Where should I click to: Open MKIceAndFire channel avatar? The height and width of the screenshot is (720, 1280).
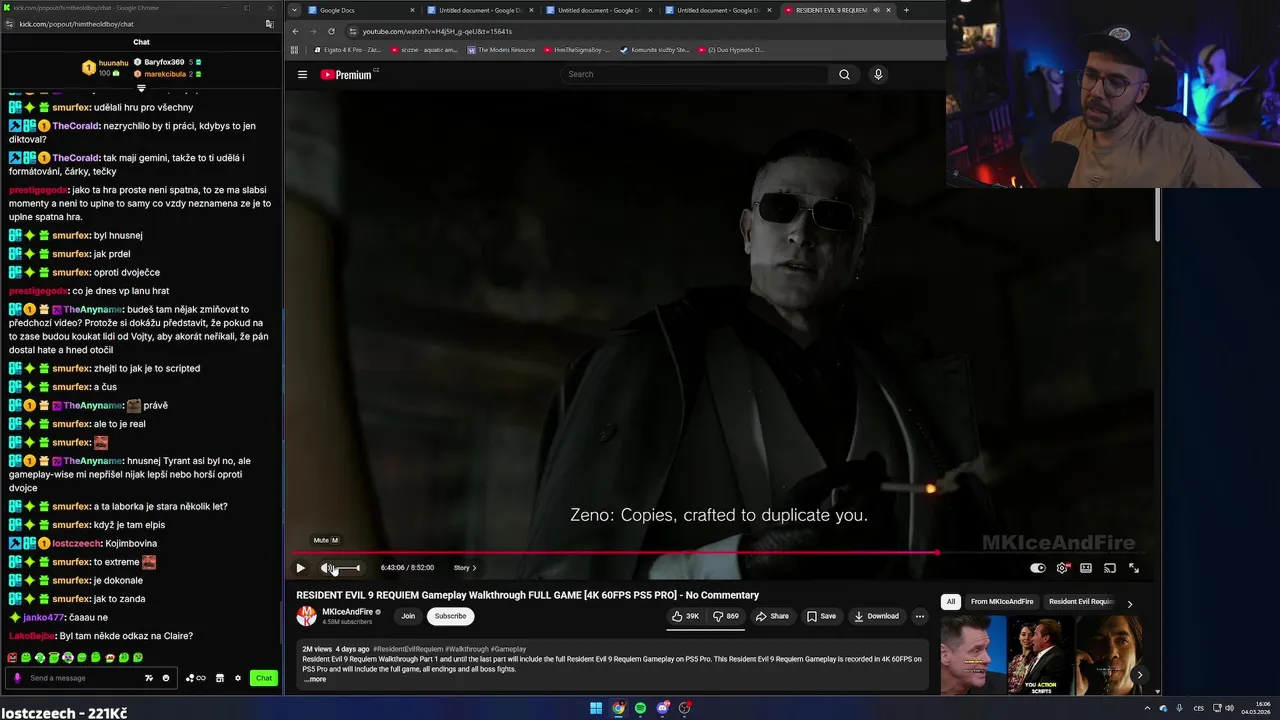(306, 616)
